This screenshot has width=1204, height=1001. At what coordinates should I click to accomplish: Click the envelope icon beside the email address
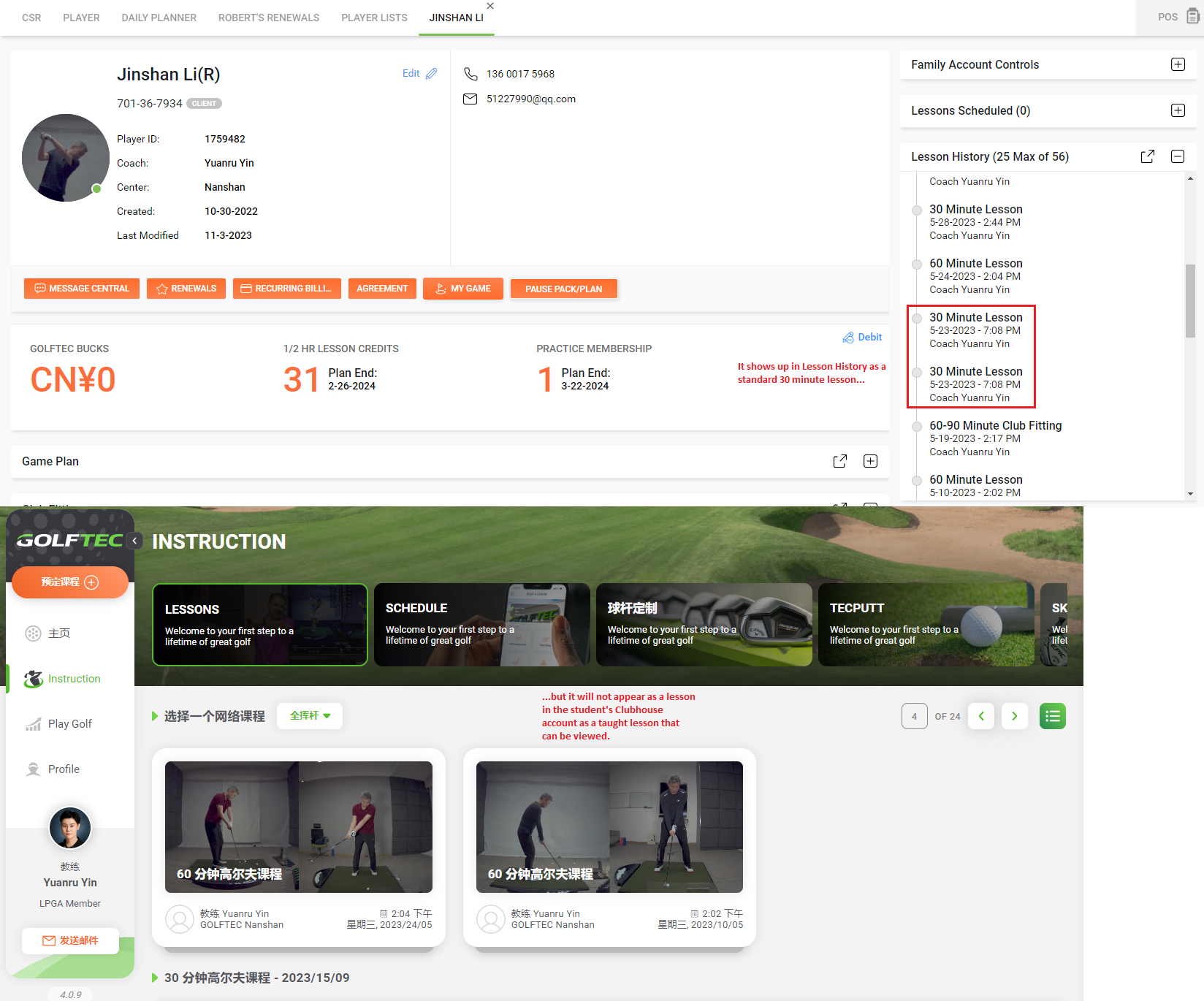coord(470,99)
